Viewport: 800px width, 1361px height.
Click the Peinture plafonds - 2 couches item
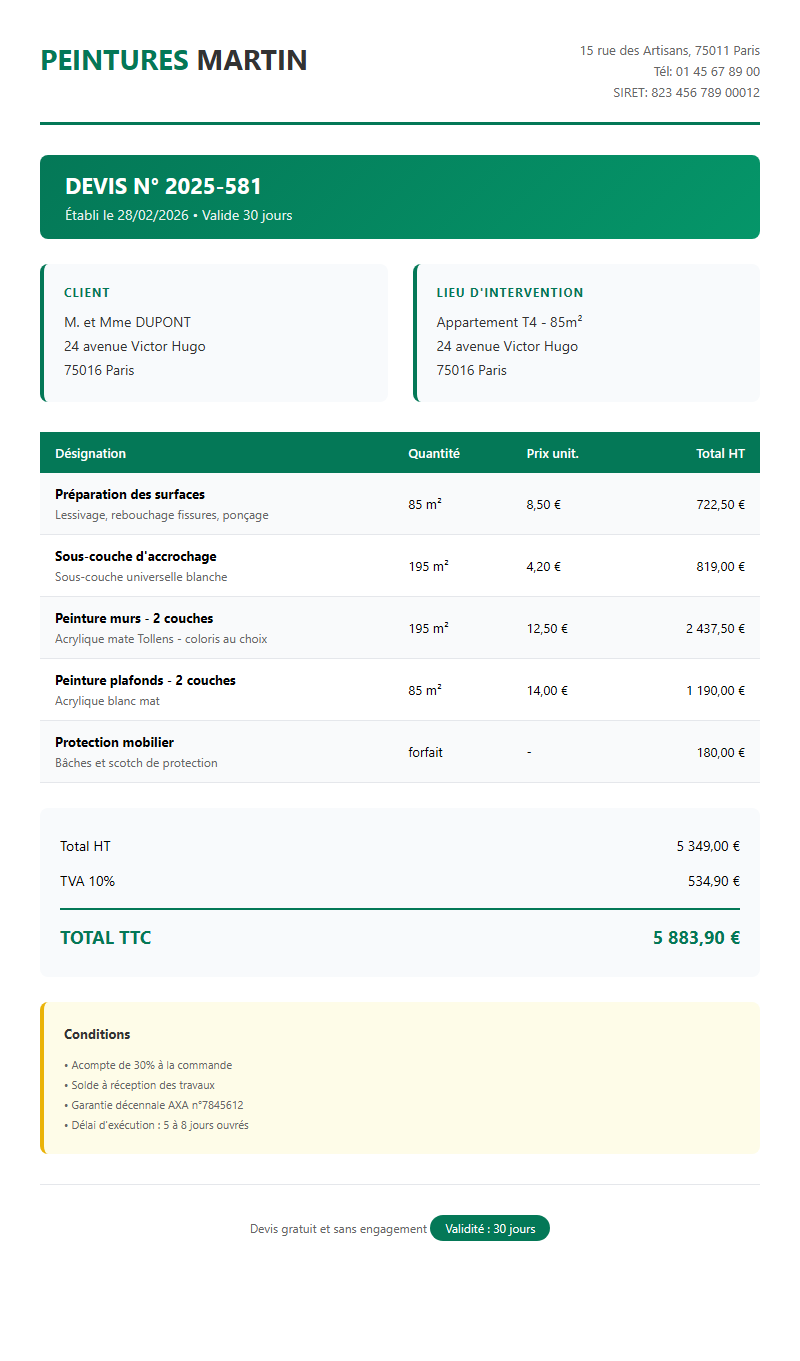(145, 680)
